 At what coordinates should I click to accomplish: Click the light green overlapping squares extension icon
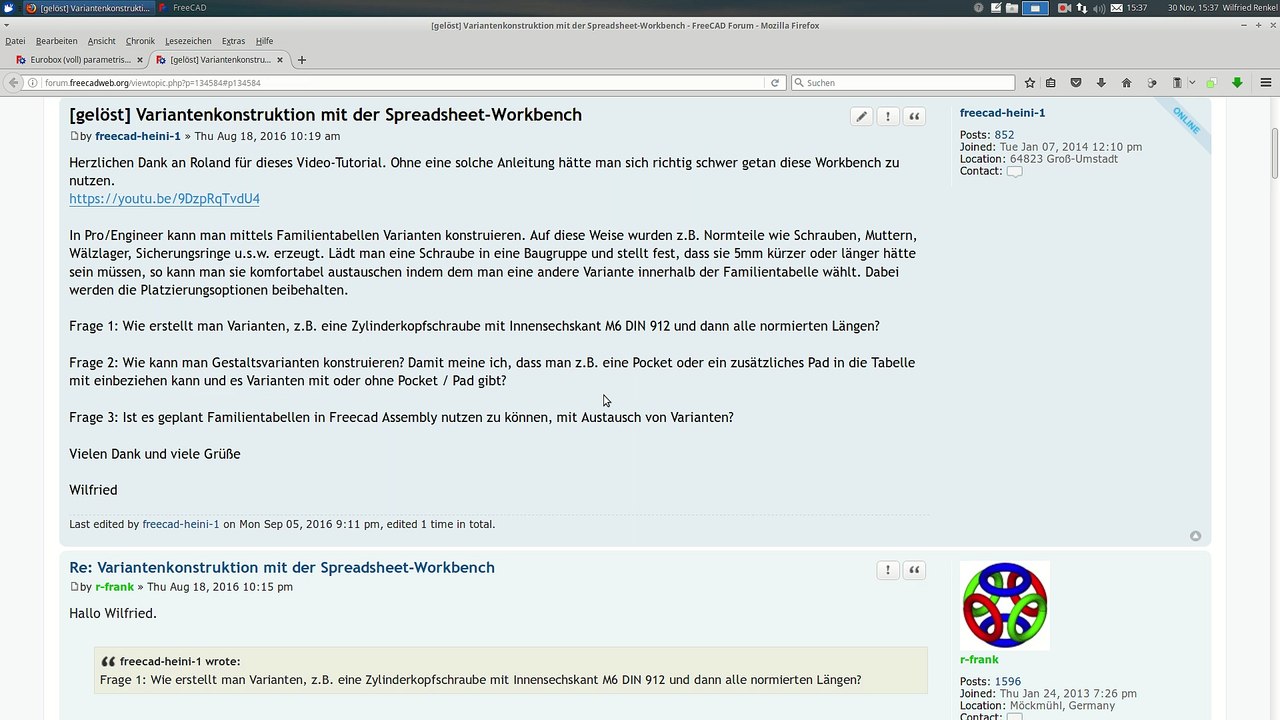point(1211,83)
